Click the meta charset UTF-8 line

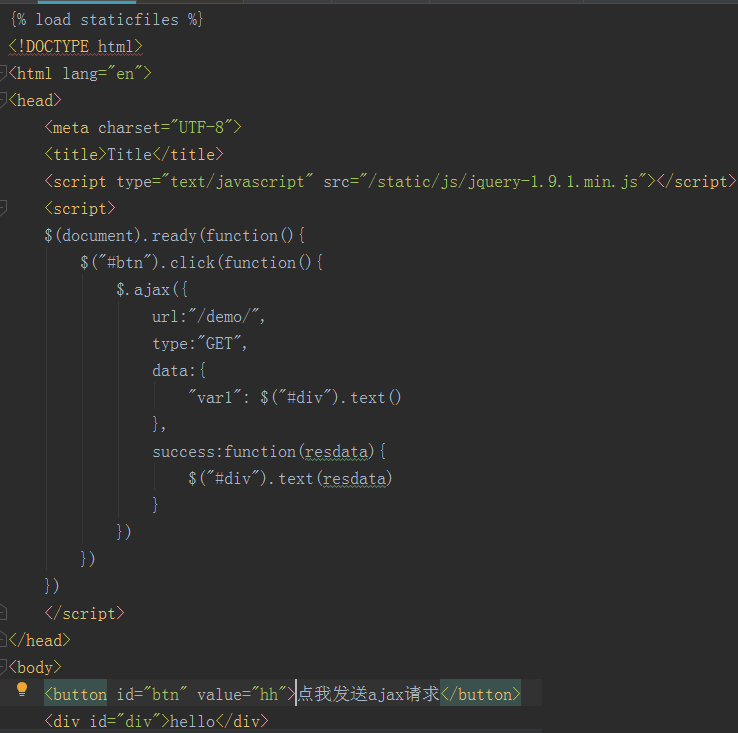tap(143, 127)
